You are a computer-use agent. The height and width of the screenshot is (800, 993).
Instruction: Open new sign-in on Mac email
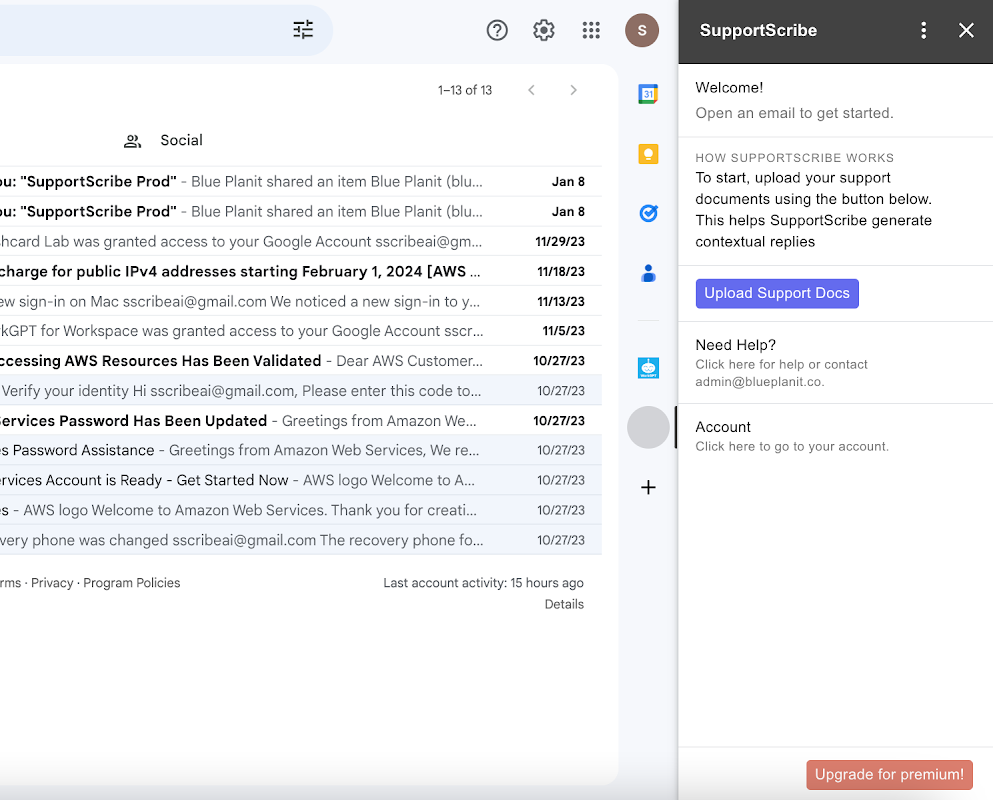(301, 302)
